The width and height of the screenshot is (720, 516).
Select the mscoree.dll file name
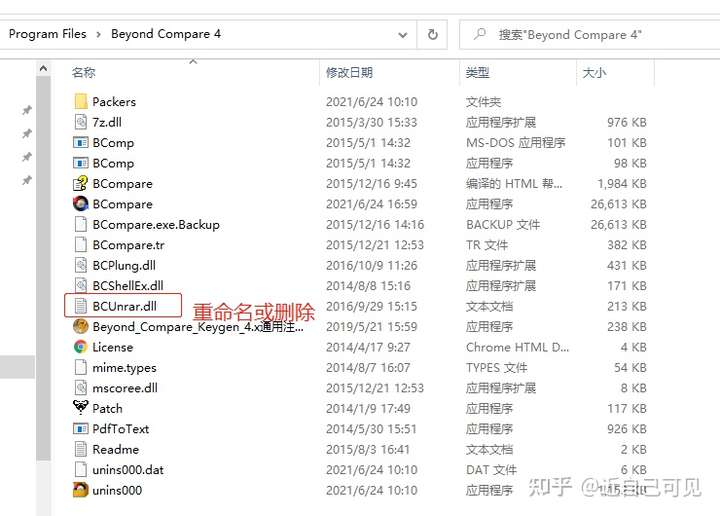pos(125,388)
